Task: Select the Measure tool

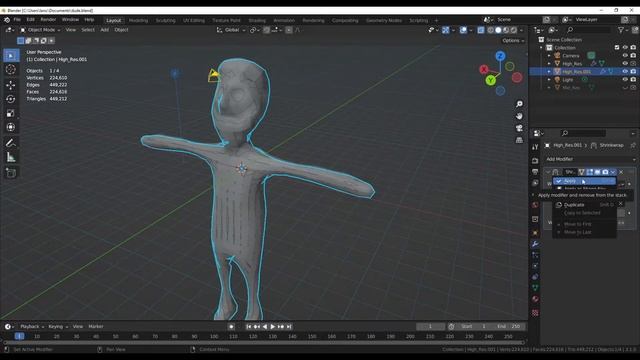Action: (11, 157)
